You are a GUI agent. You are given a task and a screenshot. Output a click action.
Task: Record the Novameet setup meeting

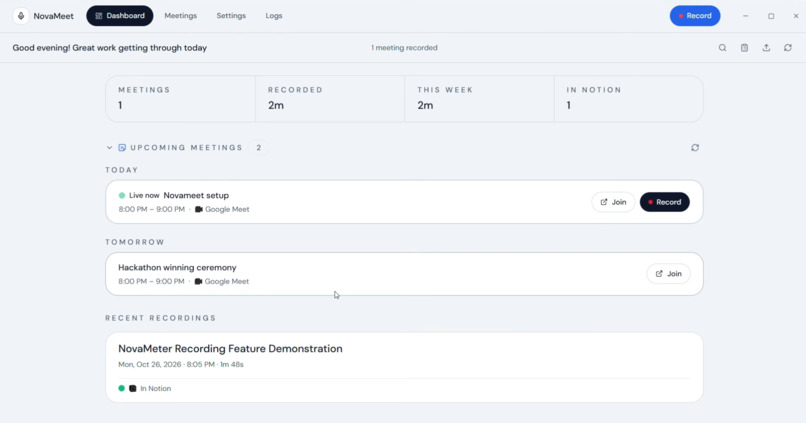(665, 202)
